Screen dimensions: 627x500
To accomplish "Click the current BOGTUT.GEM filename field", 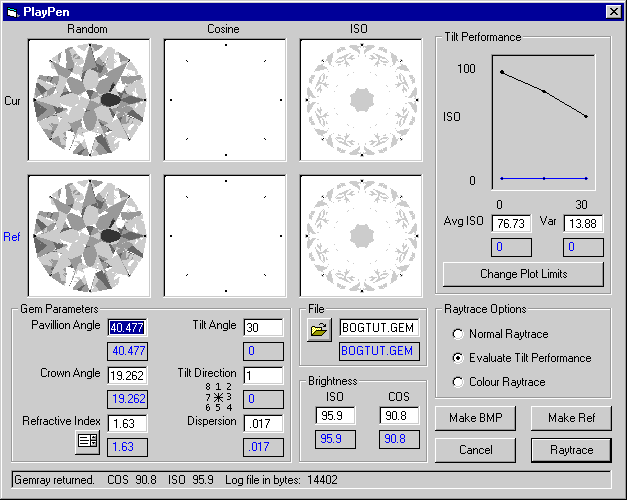I will point(379,328).
